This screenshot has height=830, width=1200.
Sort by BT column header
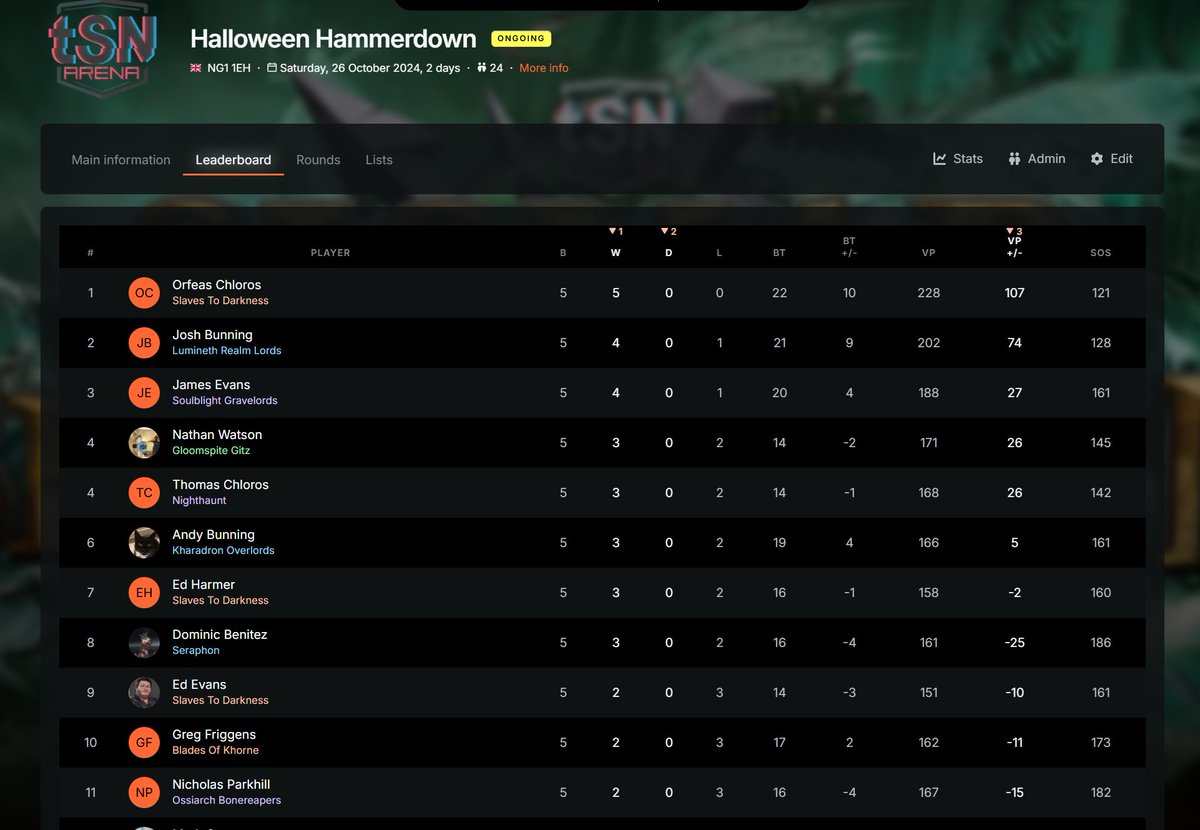(779, 253)
